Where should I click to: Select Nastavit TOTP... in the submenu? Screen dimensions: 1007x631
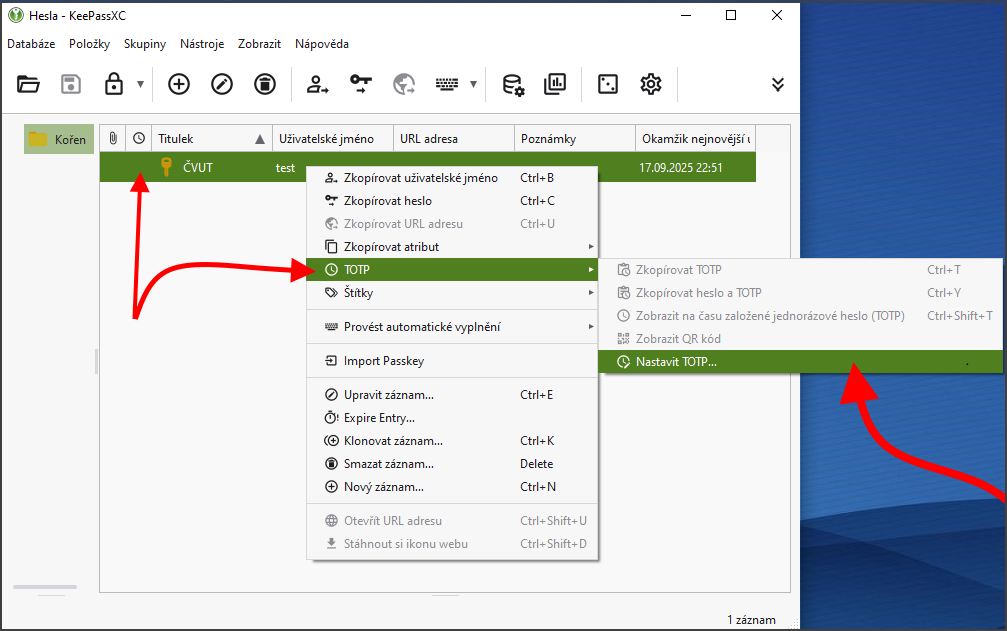676,362
